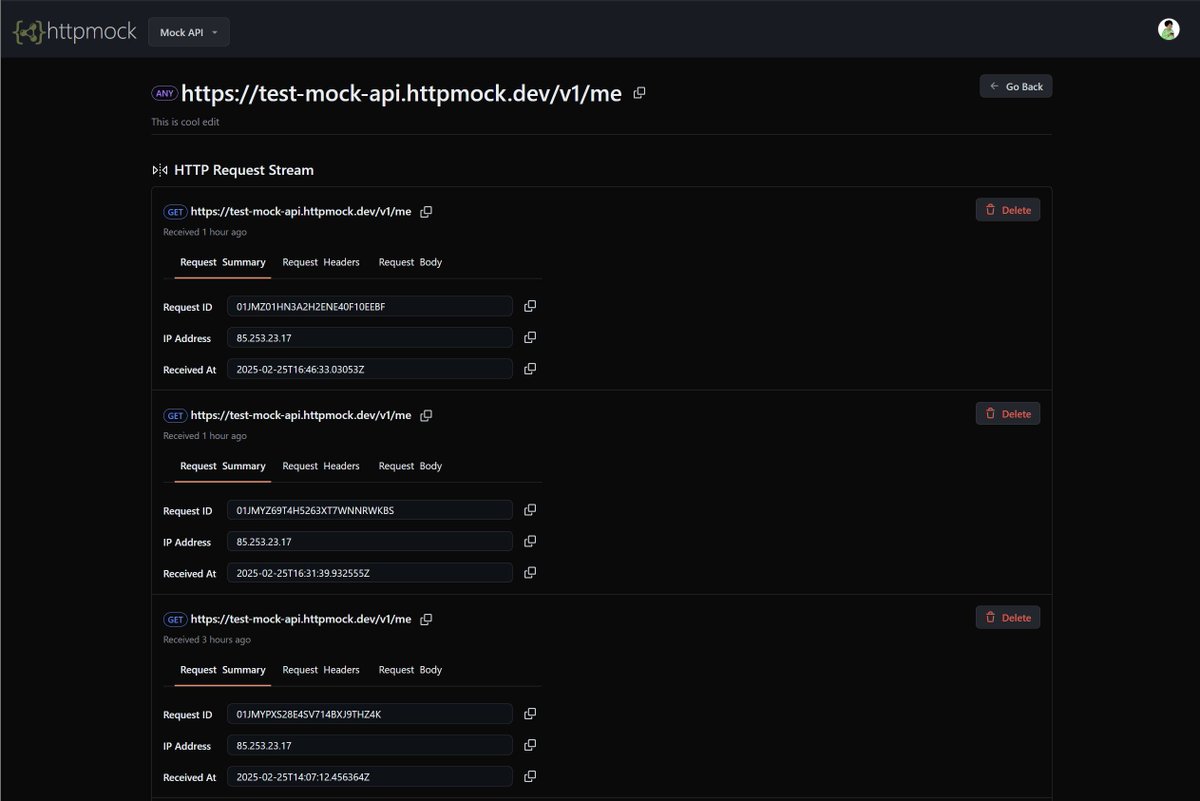1200x801 pixels.
Task: Copy IP Address of request 01JMYZ69T4H5263XT7WNNRWKBS
Action: click(x=530, y=541)
